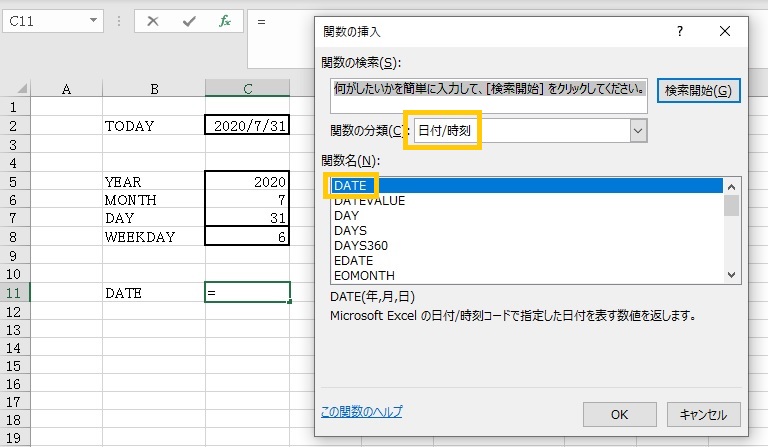Screen dimensions: 768x447
Task: Select column A header
Action: pos(67,89)
